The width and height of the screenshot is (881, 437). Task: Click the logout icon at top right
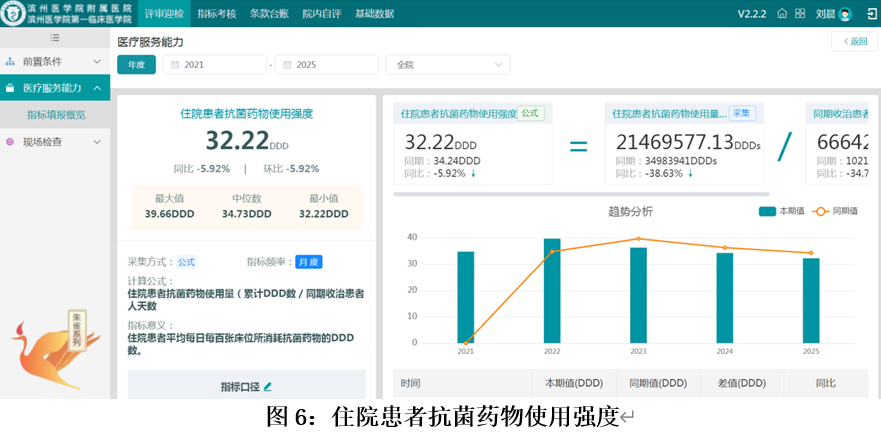[x=871, y=13]
